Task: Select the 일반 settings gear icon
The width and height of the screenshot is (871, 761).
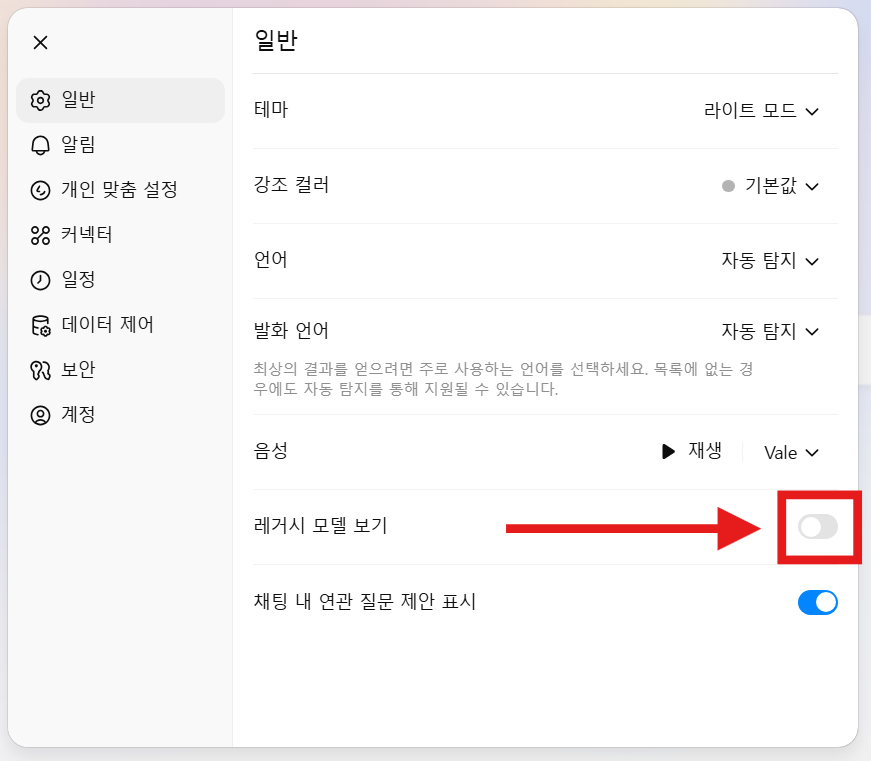Action: coord(41,100)
